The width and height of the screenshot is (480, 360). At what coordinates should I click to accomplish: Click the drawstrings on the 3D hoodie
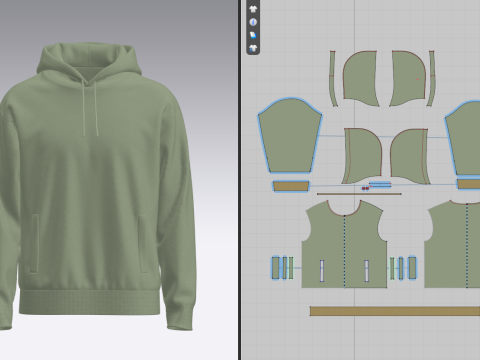pos(90,108)
